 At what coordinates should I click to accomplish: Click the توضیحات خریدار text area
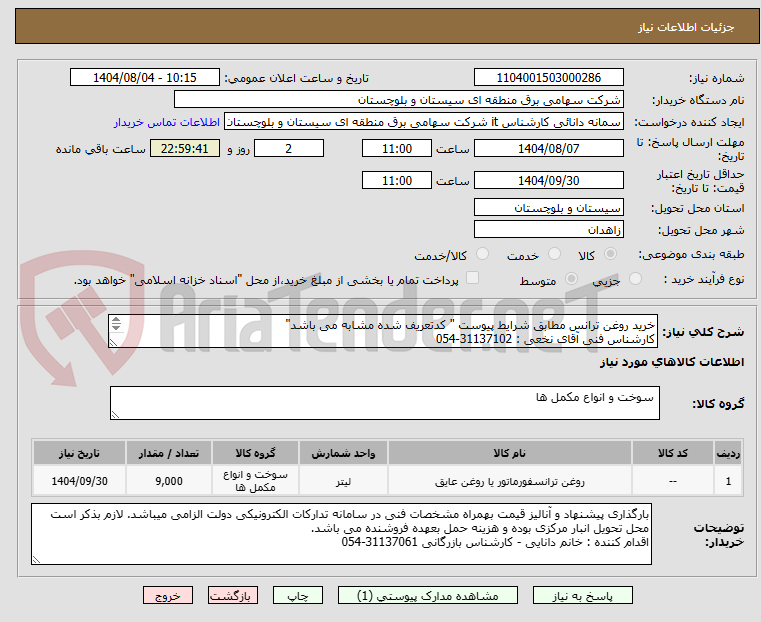[x=342, y=534]
